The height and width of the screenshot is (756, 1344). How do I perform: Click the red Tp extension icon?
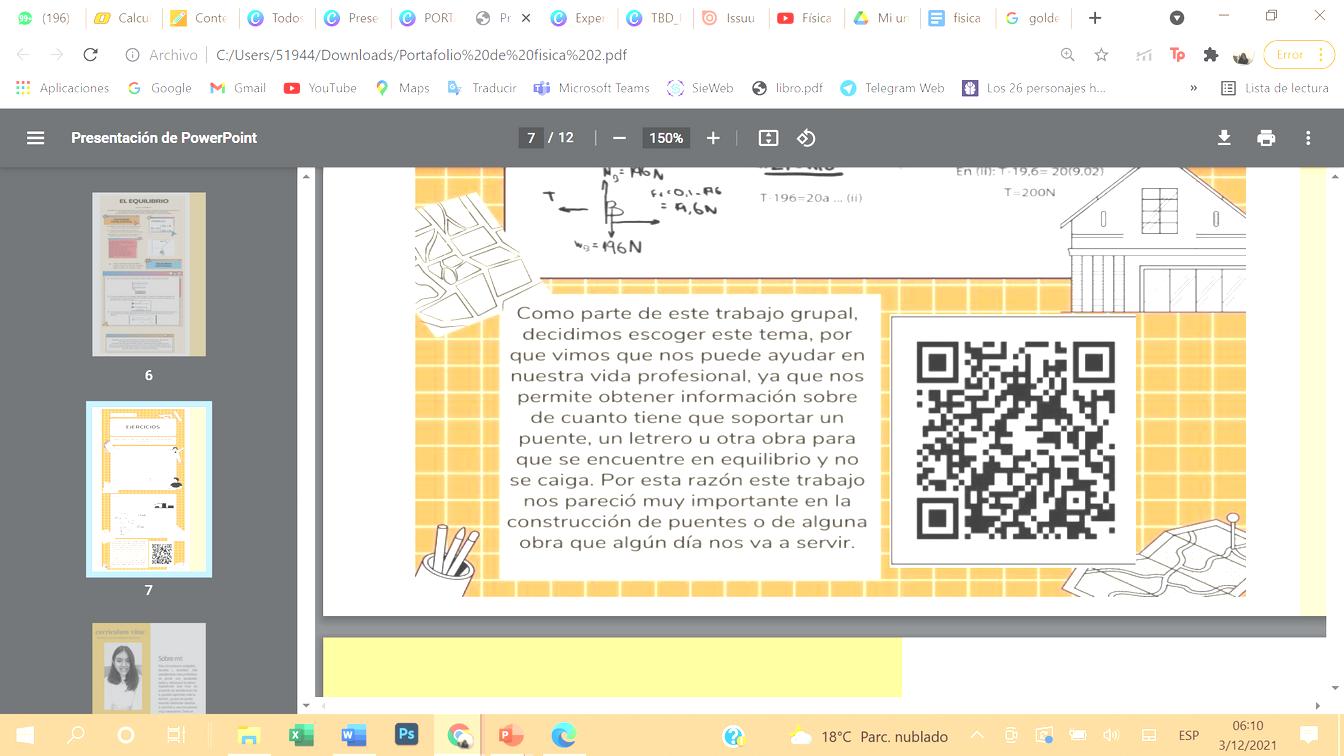(1177, 55)
